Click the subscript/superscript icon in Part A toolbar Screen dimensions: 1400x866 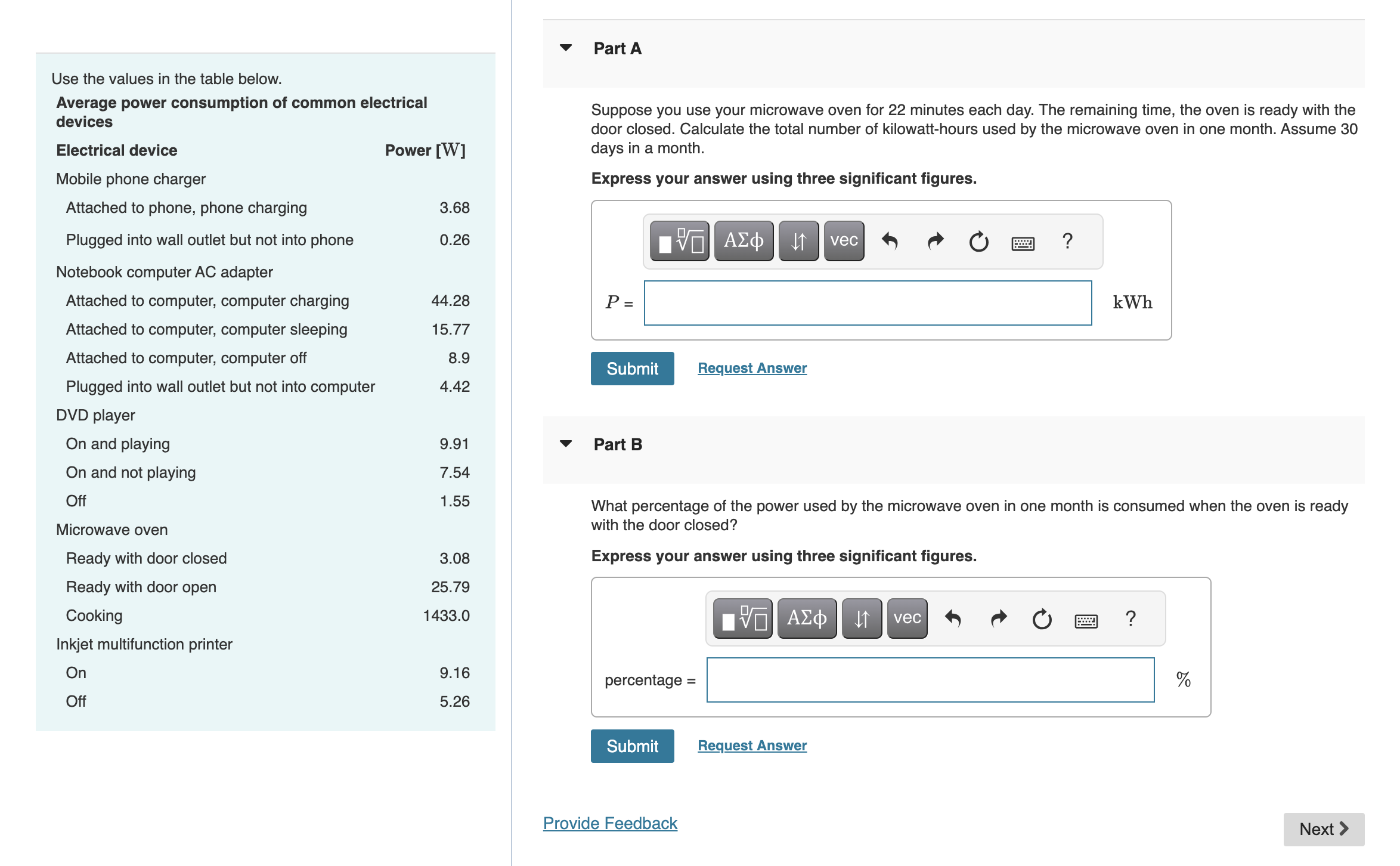798,241
